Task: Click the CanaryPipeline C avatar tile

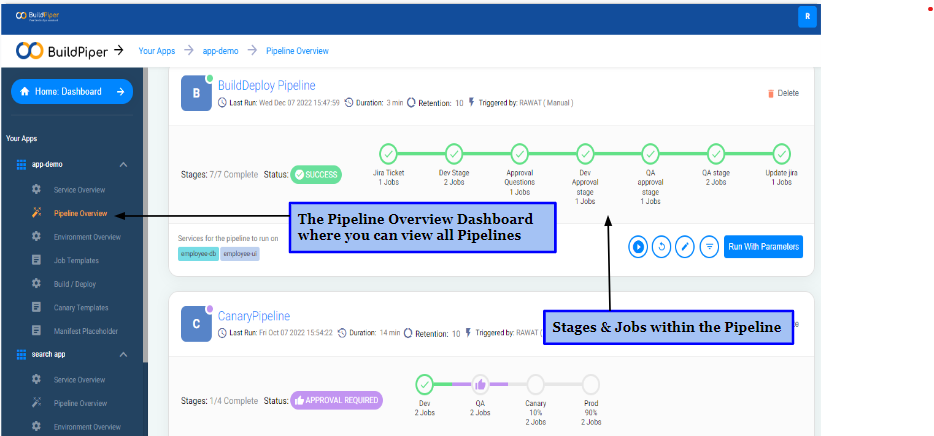Action: [x=196, y=323]
